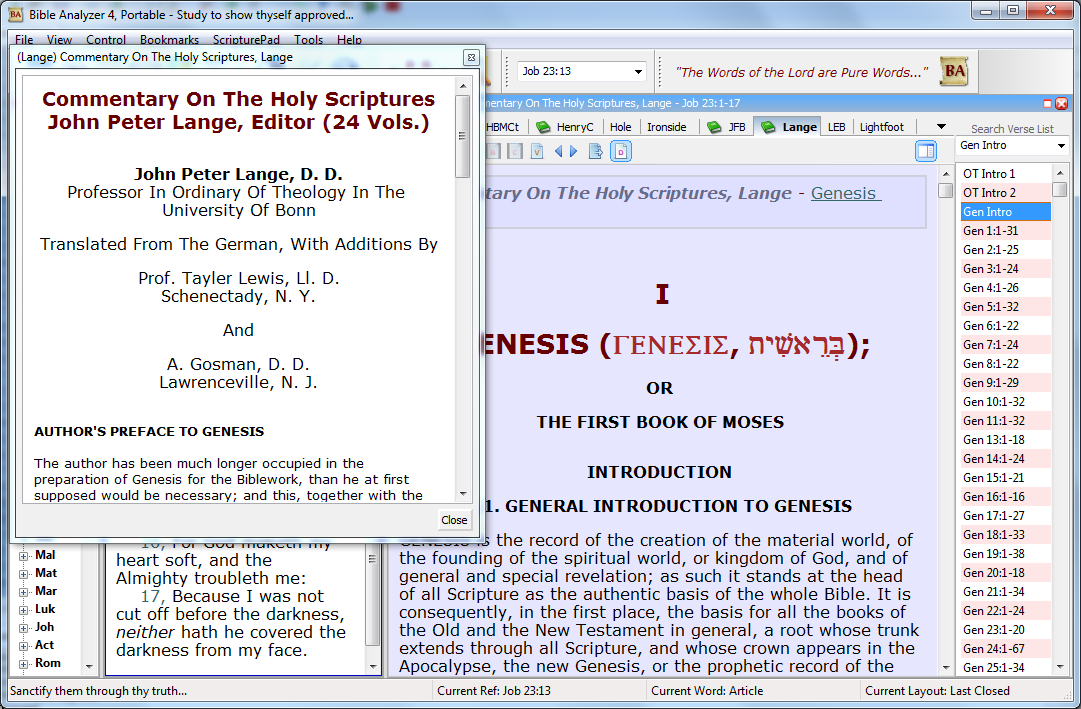This screenshot has height=709, width=1081.
Task: Go to next commentary entry arrow
Action: pyautogui.click(x=573, y=151)
